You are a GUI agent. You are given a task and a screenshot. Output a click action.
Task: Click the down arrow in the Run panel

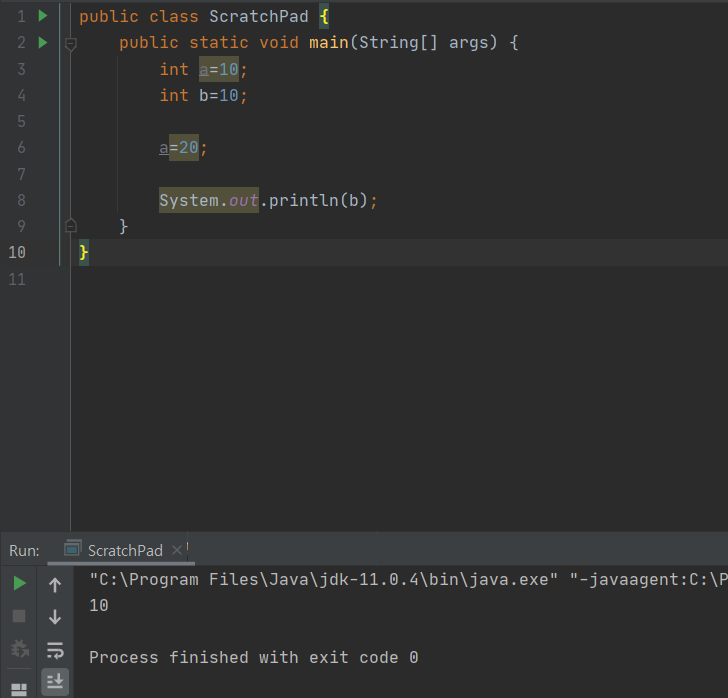pyautogui.click(x=55, y=617)
